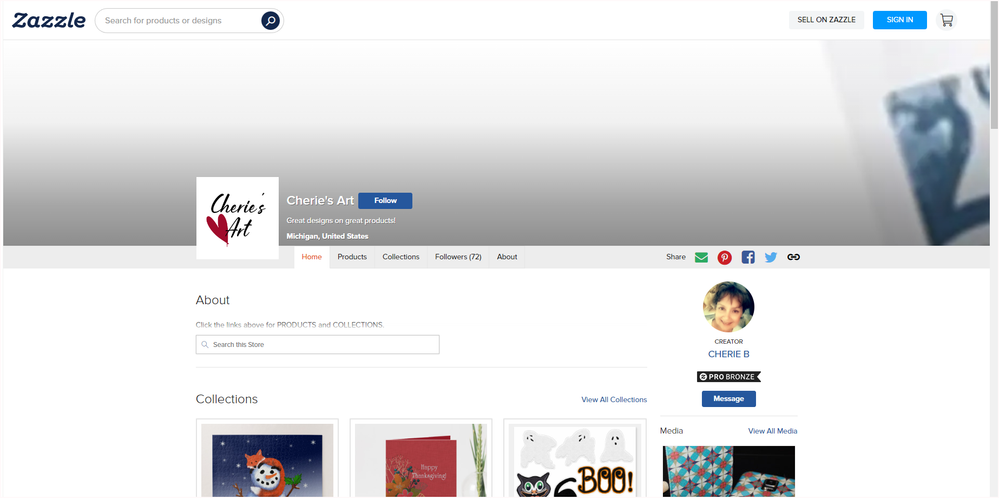Share store on Pinterest
This screenshot has height=498, width=999.
click(724, 257)
